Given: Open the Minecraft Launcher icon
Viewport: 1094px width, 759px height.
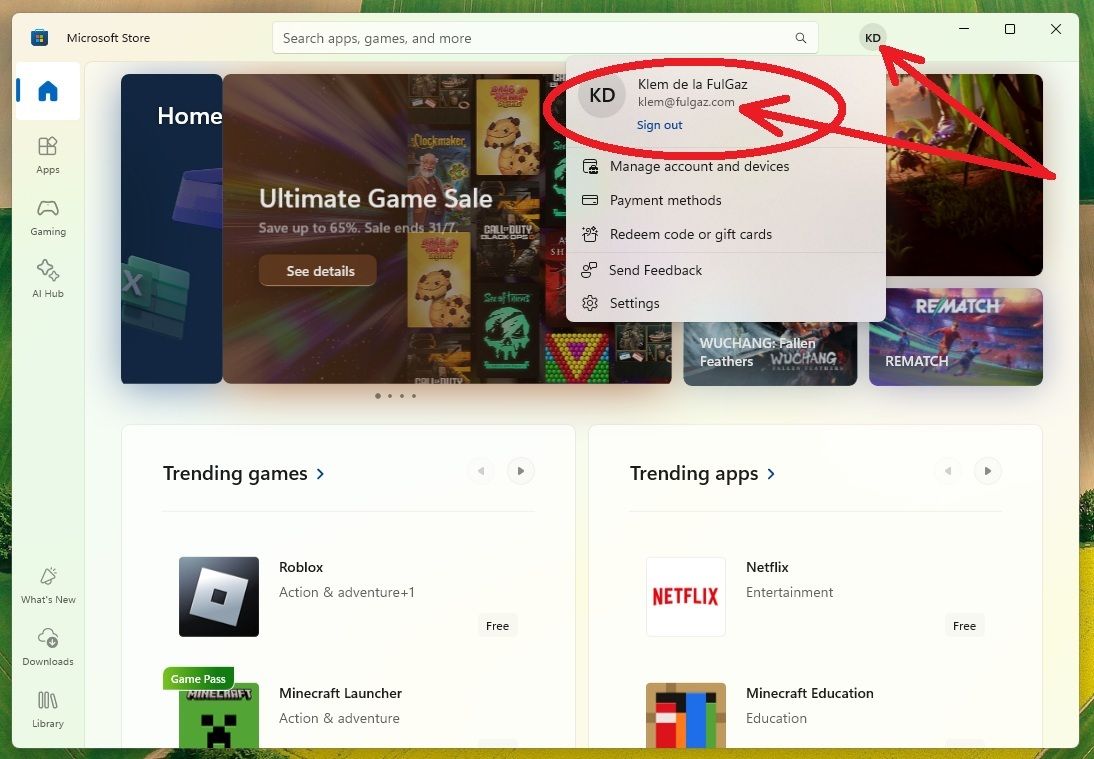Looking at the screenshot, I should [x=219, y=716].
